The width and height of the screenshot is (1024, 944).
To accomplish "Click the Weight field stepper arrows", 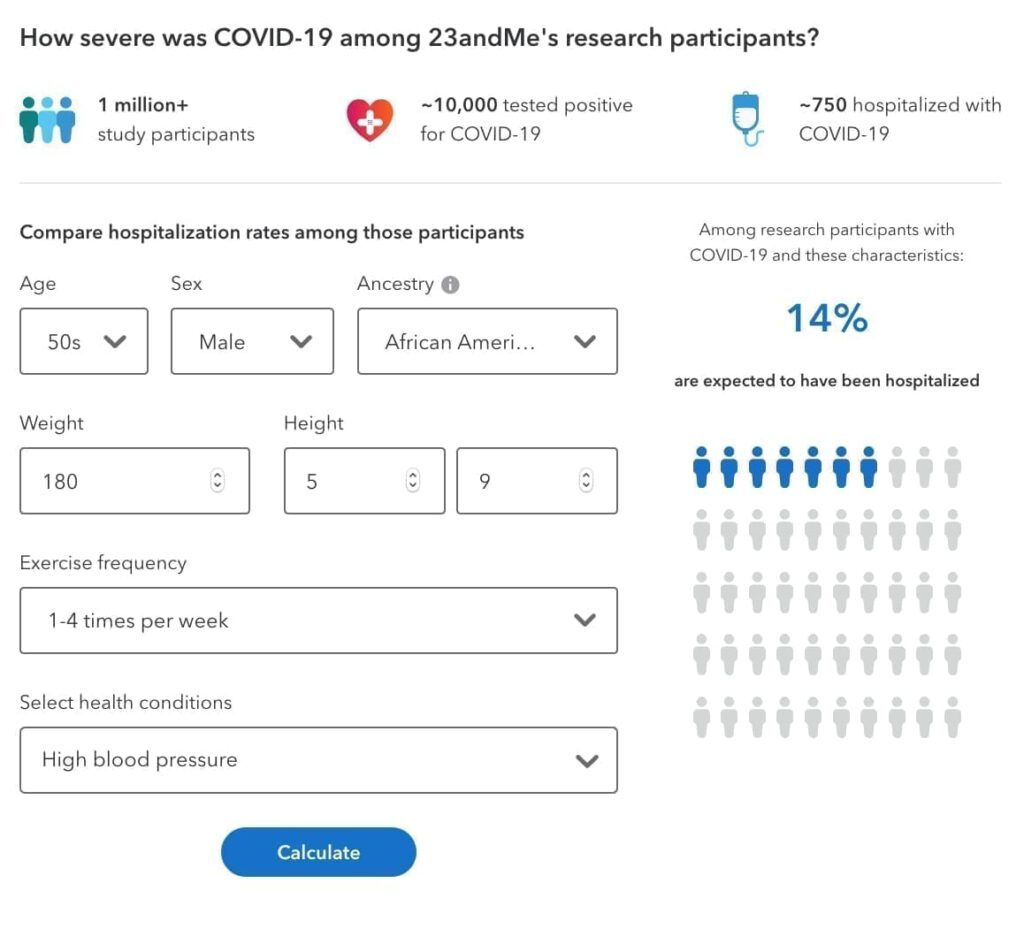I will pyautogui.click(x=218, y=481).
